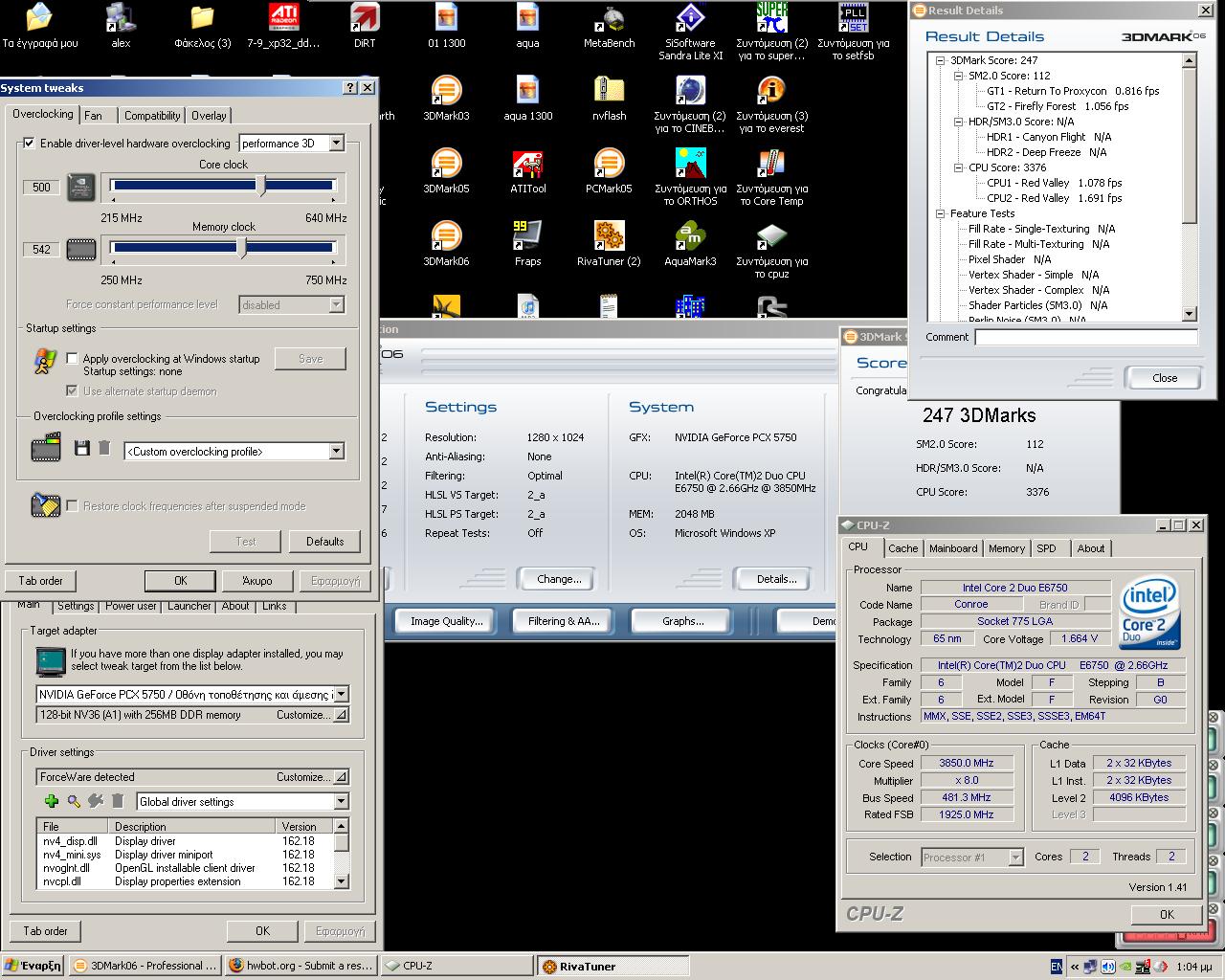Click the Comment field in Result Details
Image resolution: width=1225 pixels, height=980 pixels.
point(1086,337)
